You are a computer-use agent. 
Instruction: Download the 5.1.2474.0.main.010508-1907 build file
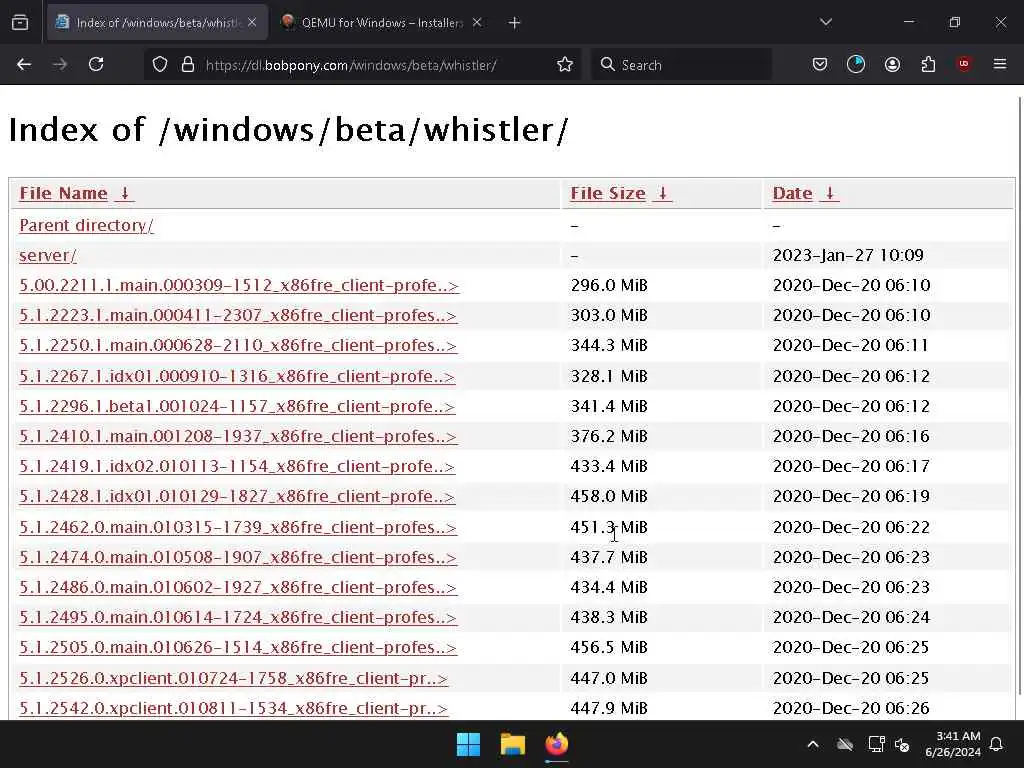tap(238, 557)
